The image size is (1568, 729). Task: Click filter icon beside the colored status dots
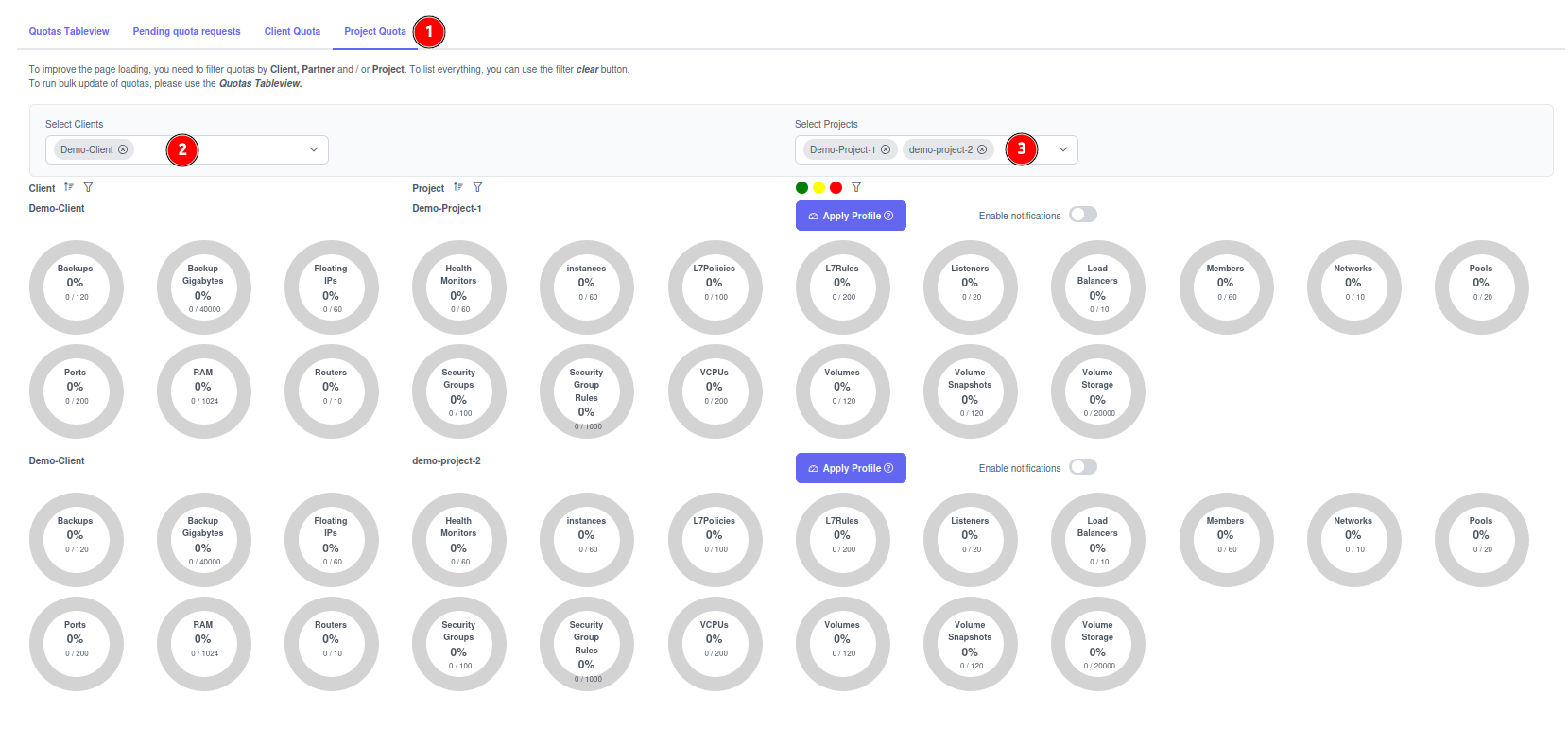coord(856,187)
